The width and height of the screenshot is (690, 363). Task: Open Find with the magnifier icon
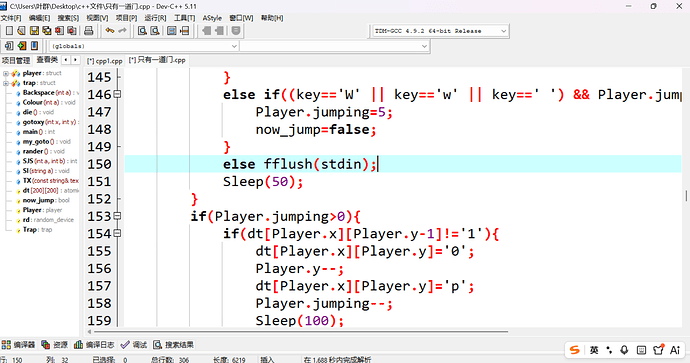tap(142, 30)
